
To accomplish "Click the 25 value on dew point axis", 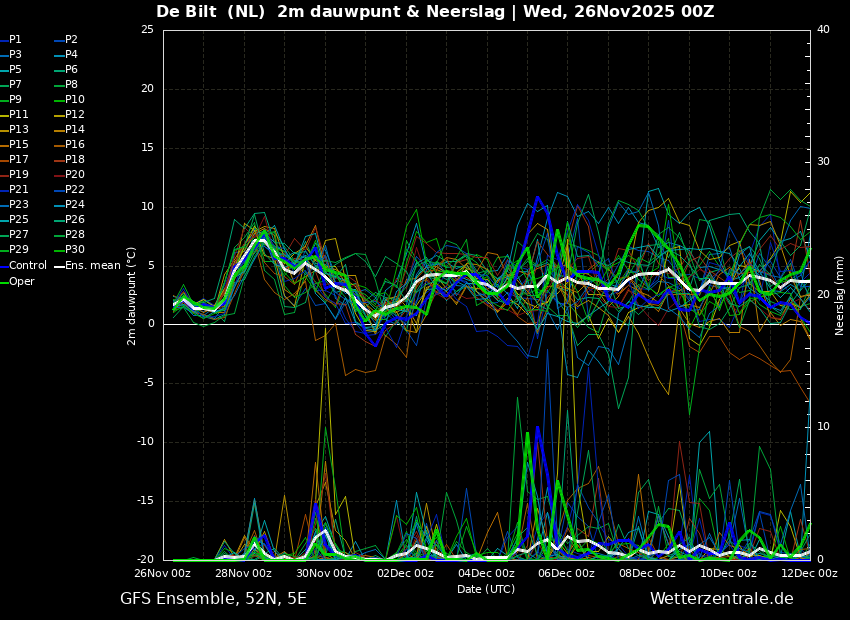I will coord(147,29).
